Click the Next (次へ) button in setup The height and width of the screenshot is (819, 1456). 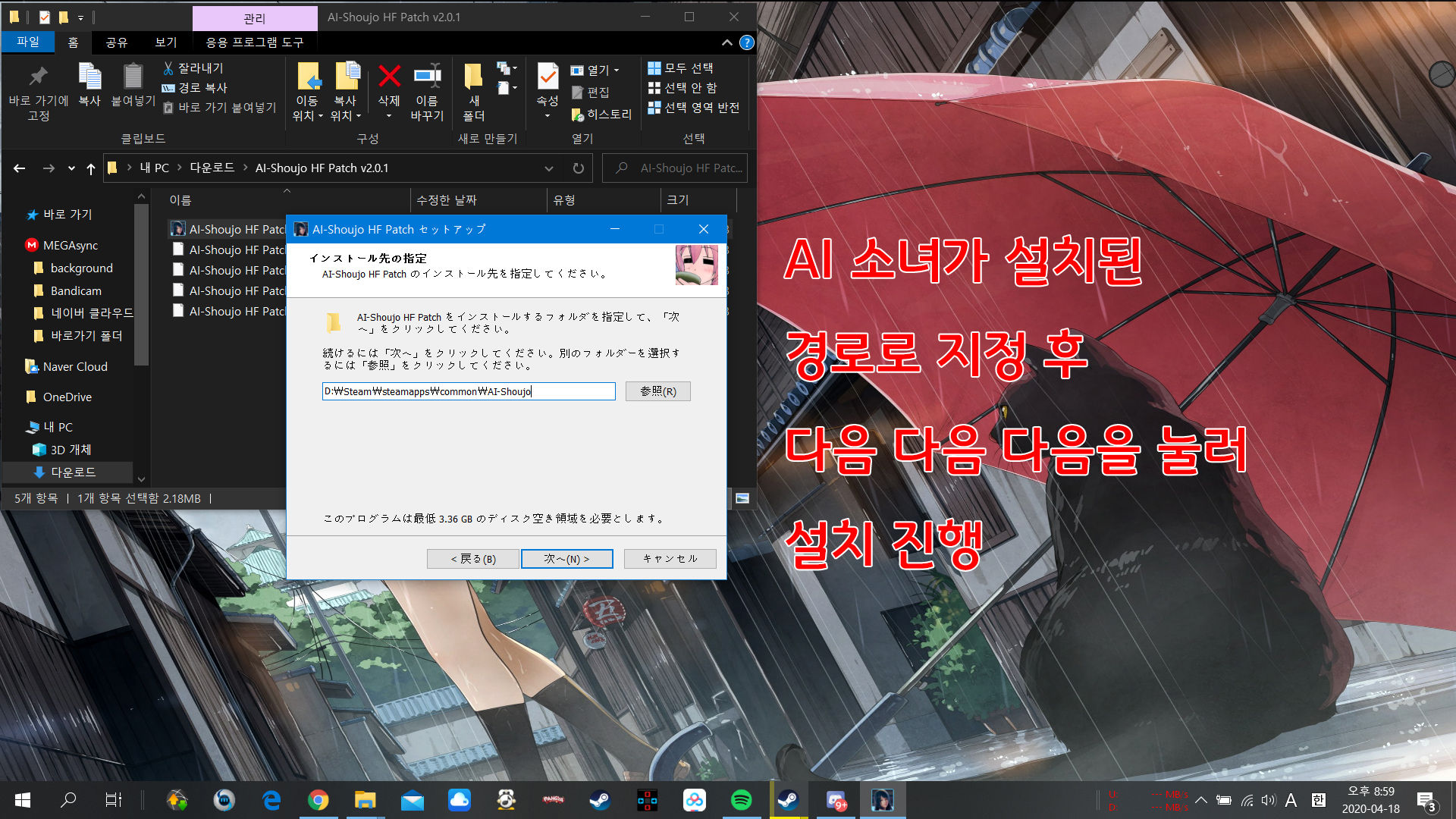click(x=567, y=559)
